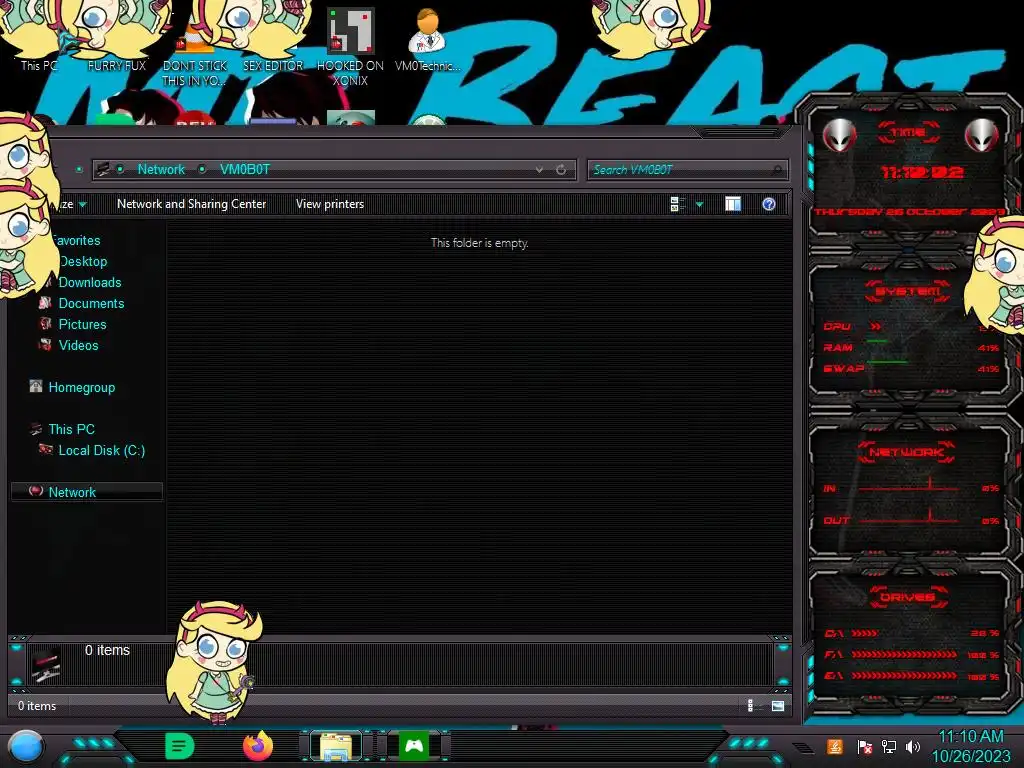Viewport: 1024px width, 768px height.
Task: Click the SYSTEM widget header
Action: (x=908, y=291)
